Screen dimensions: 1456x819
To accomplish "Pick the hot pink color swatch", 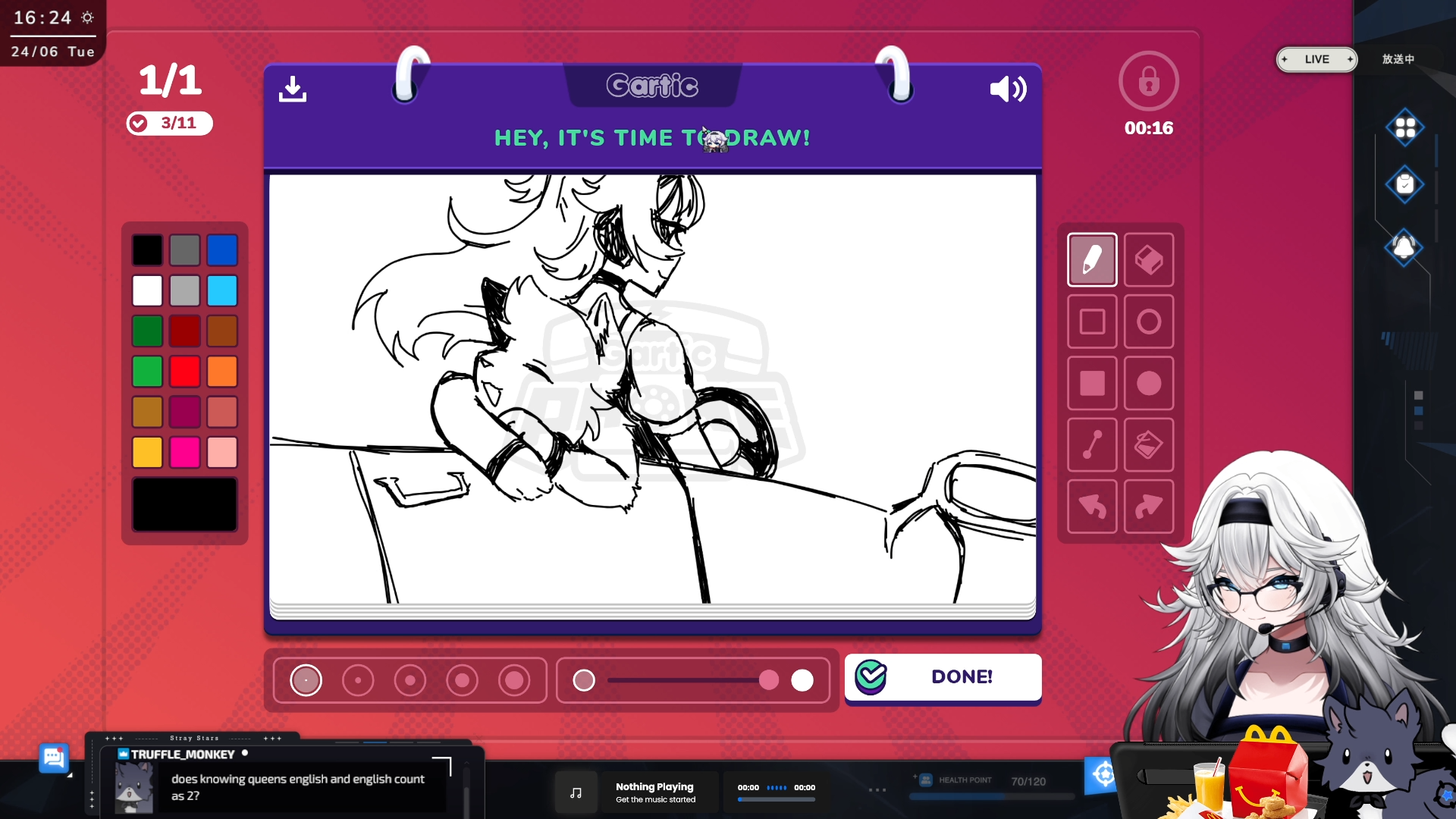I will (x=185, y=453).
